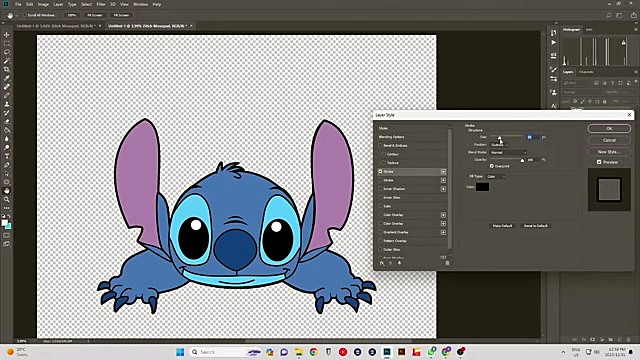This screenshot has width=640, height=360.
Task: Open search icon at top right
Action: click(x=609, y=15)
